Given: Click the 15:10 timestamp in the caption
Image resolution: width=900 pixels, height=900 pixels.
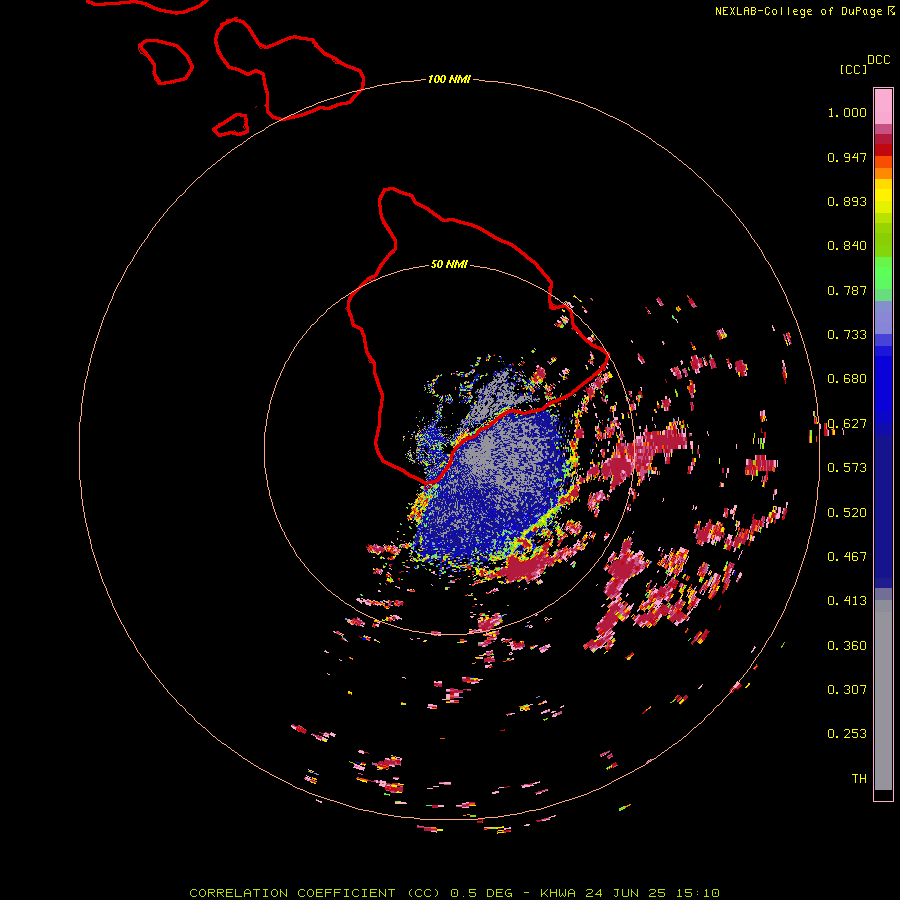Looking at the screenshot, I should (697, 893).
